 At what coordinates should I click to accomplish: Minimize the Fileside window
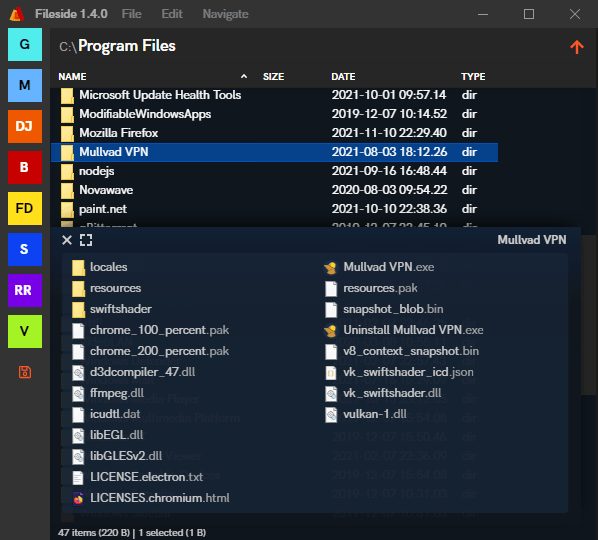coord(483,14)
